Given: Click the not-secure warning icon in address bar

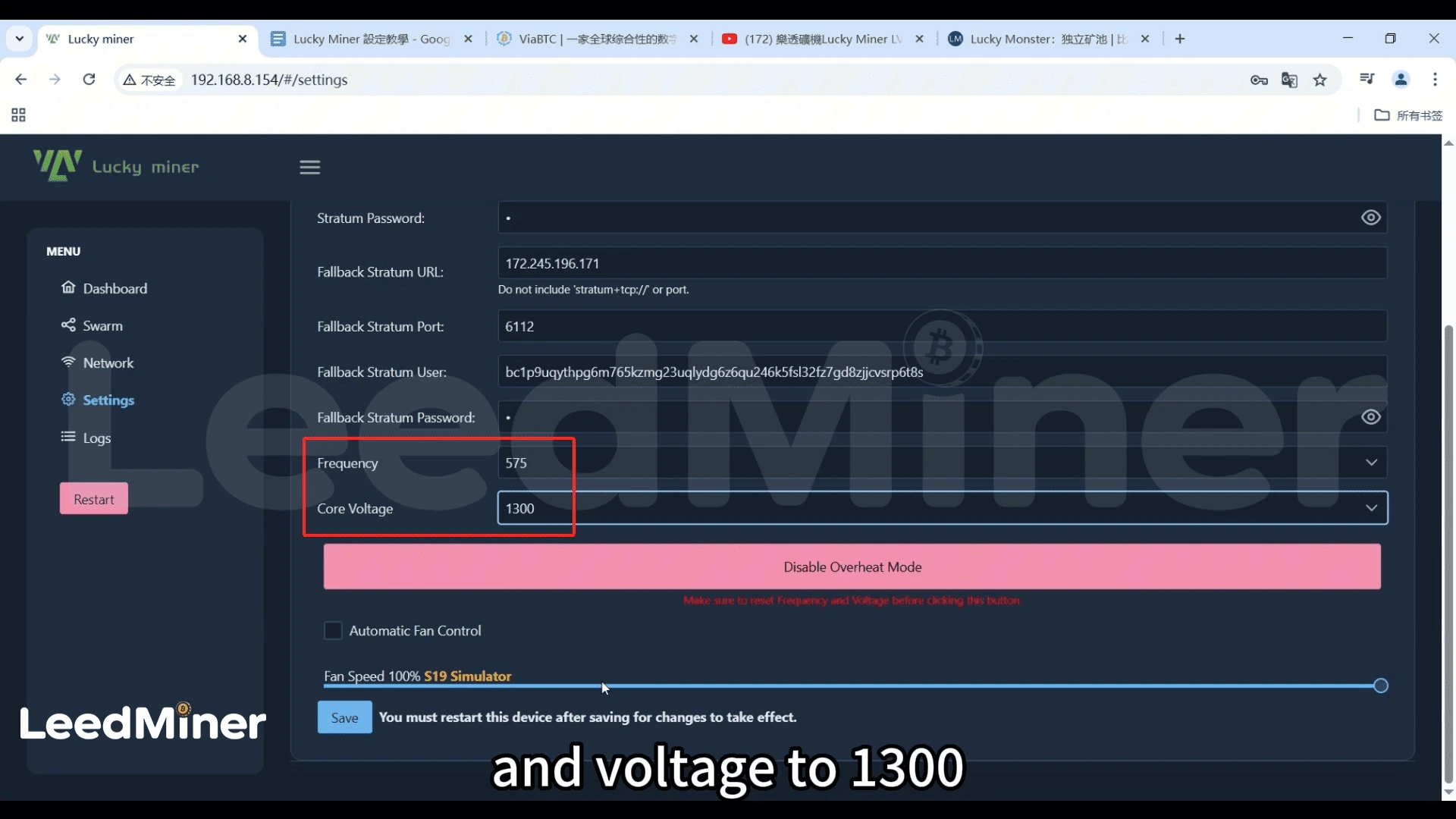Looking at the screenshot, I should coord(149,80).
